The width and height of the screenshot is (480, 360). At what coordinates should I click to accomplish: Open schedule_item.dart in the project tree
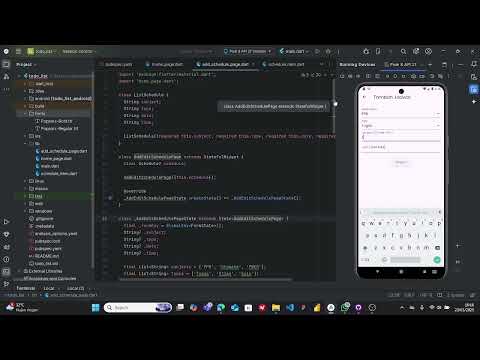pos(56,174)
